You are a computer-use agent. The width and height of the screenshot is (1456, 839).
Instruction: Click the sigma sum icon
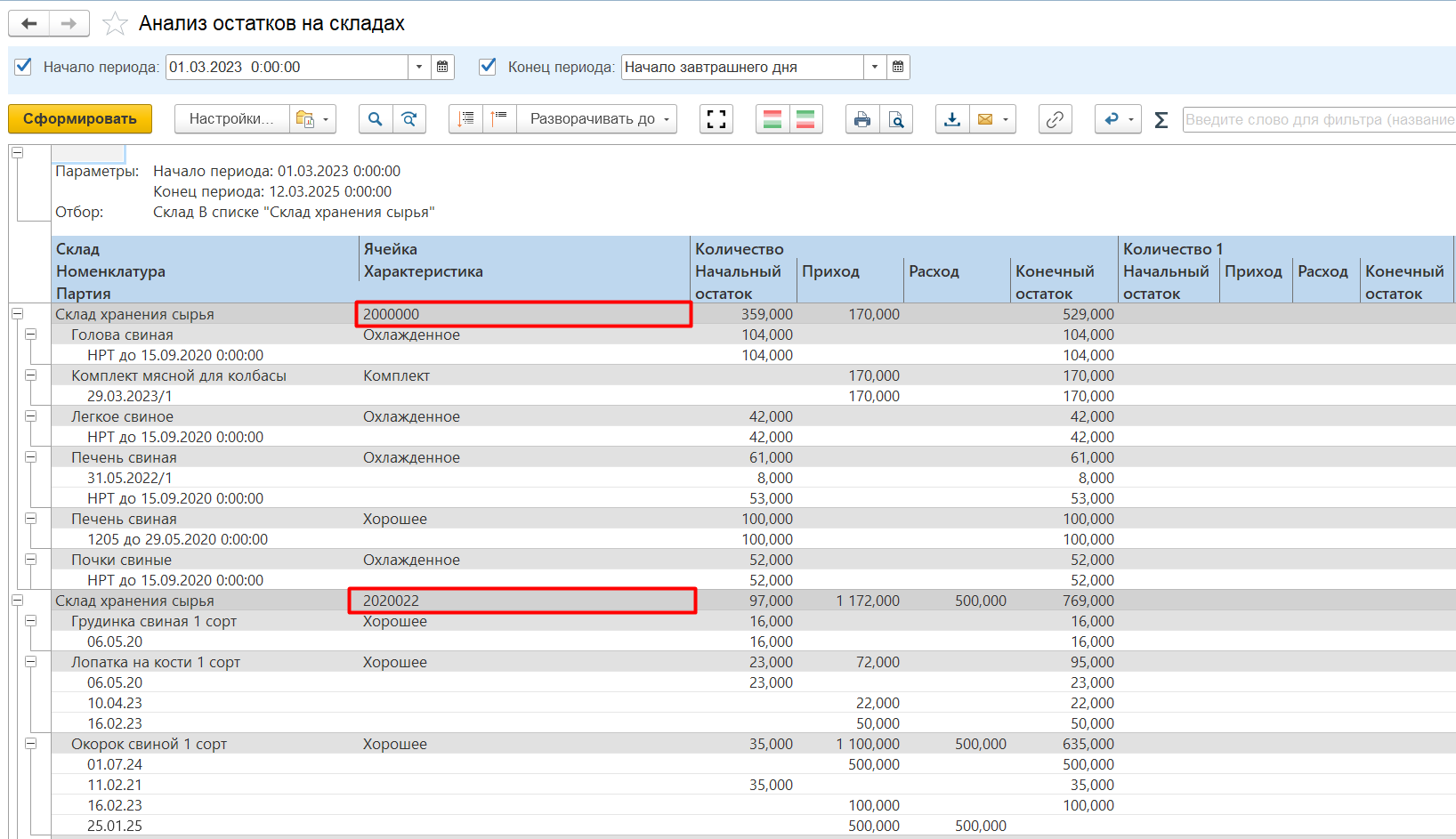[1161, 119]
